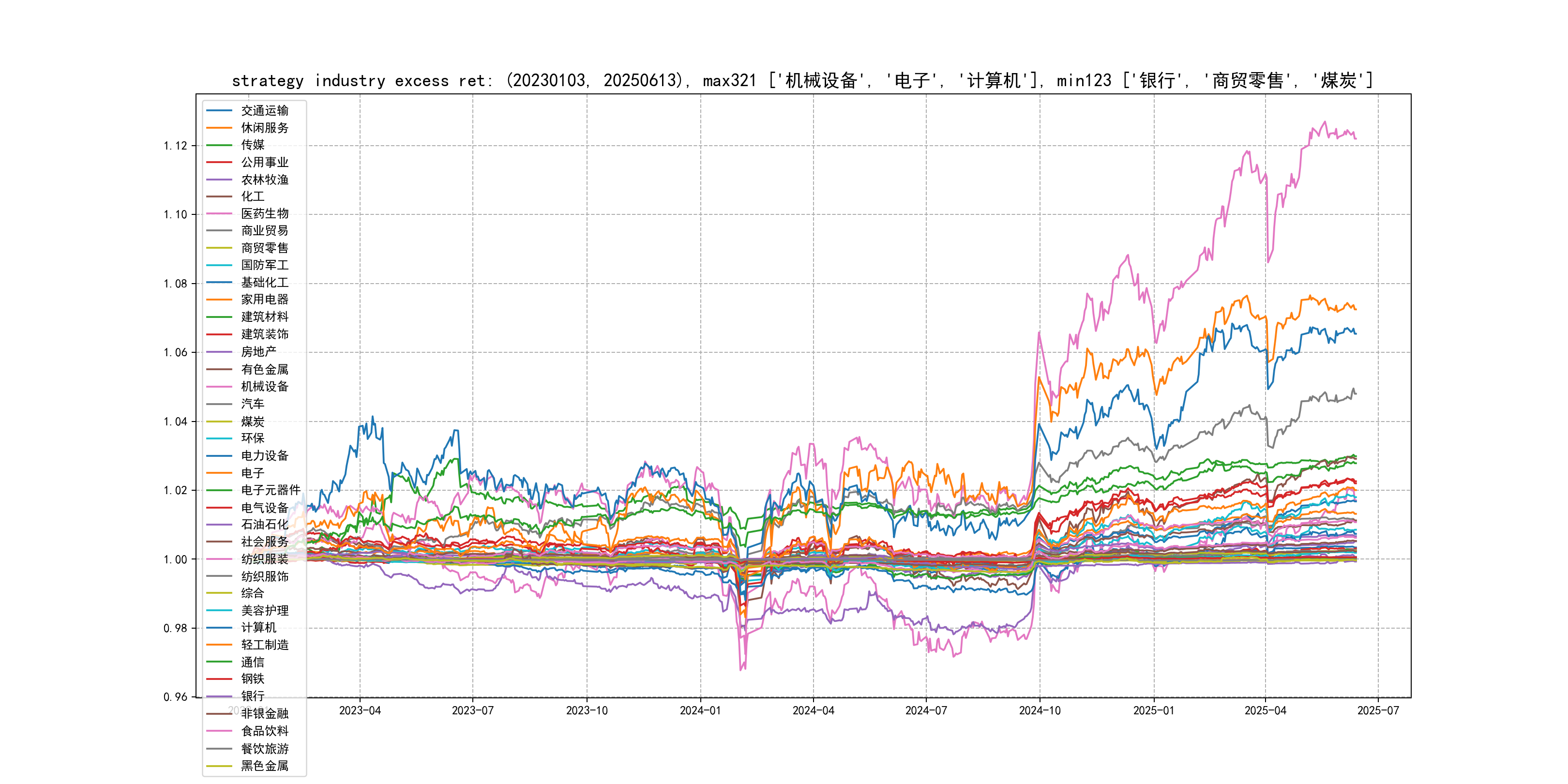Click the green line swatch beside 传媒
Image resolution: width=1568 pixels, height=784 pixels.
219,145
